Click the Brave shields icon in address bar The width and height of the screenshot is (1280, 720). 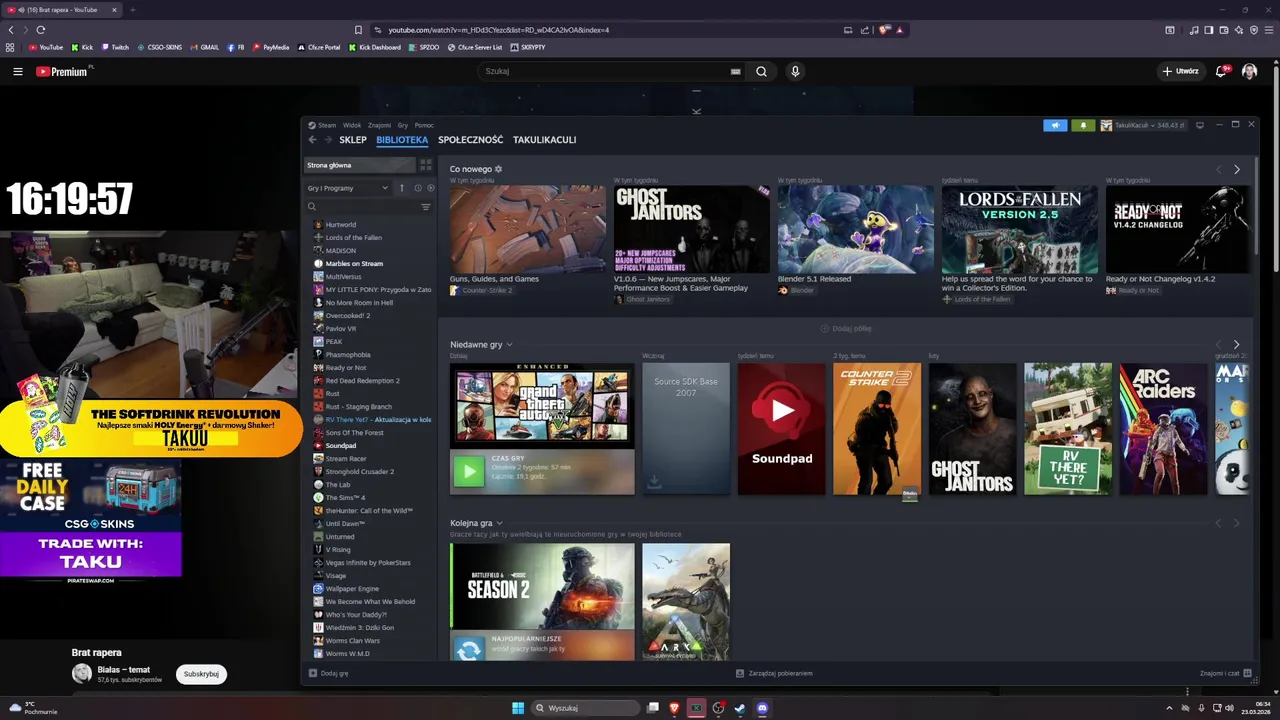(x=884, y=30)
